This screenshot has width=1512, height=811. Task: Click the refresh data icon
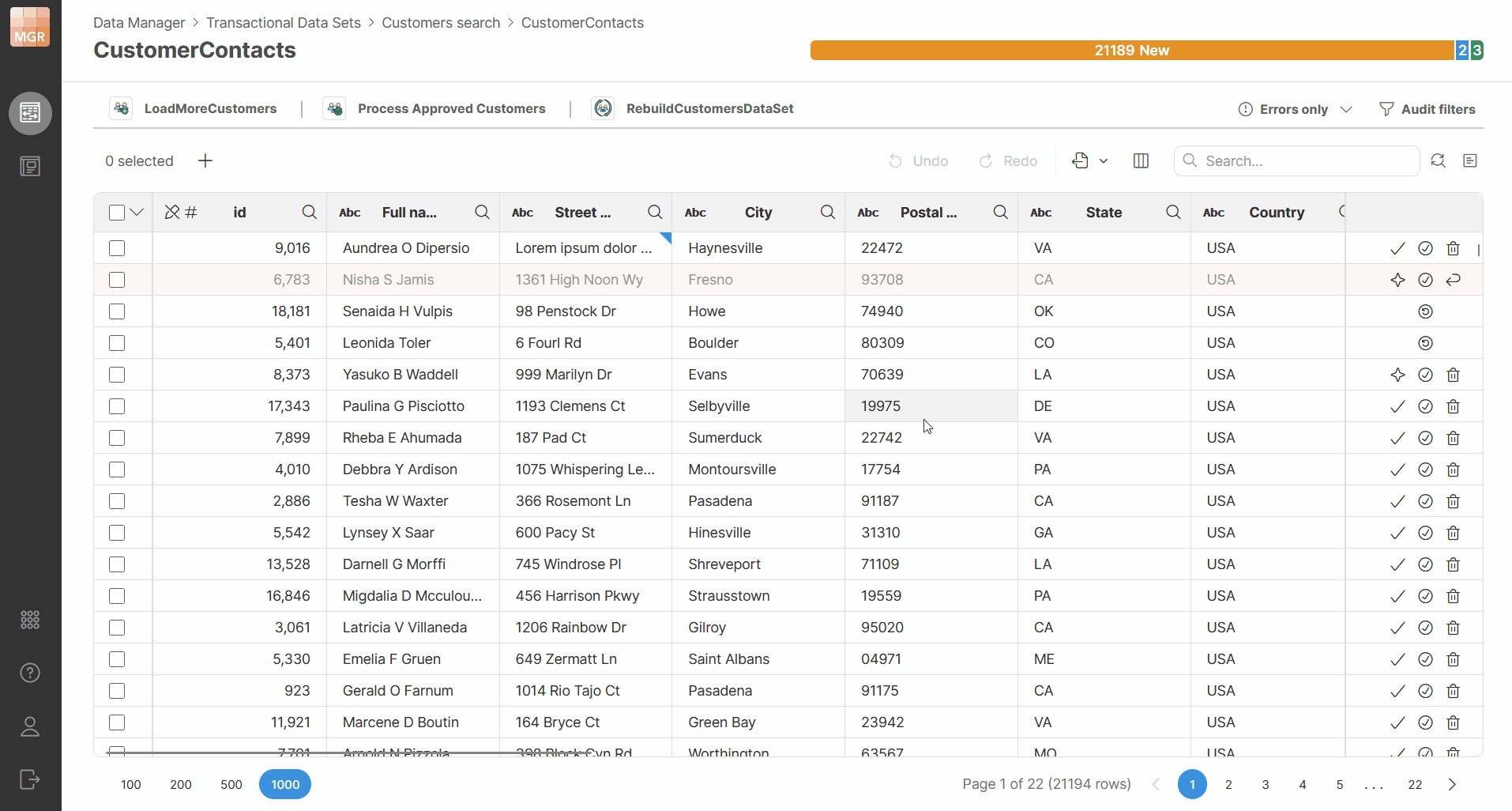click(x=1438, y=160)
